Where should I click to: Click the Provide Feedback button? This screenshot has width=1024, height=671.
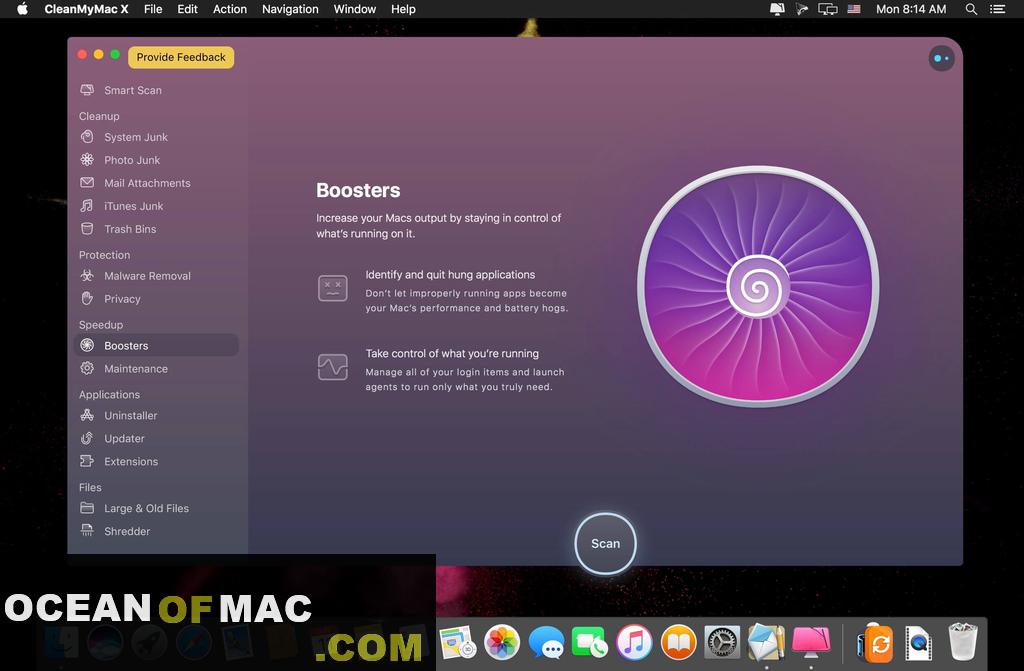[x=181, y=57]
